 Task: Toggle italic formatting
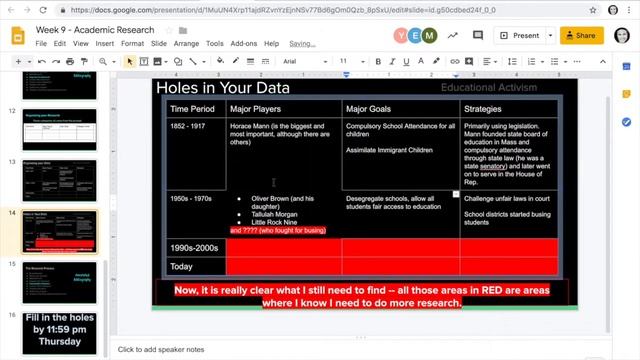(x=392, y=62)
